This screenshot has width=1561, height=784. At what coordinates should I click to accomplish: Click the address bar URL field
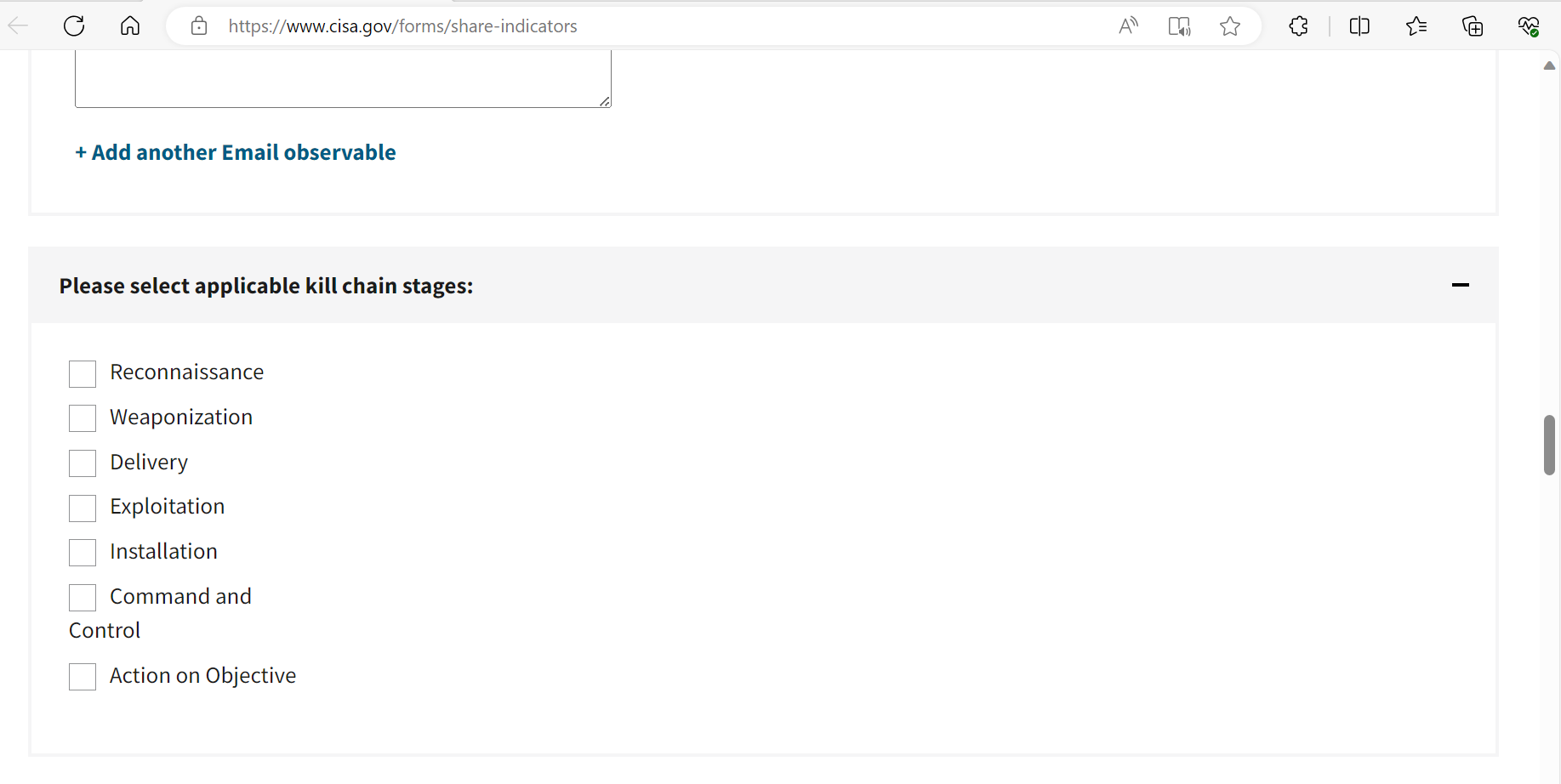[595, 26]
